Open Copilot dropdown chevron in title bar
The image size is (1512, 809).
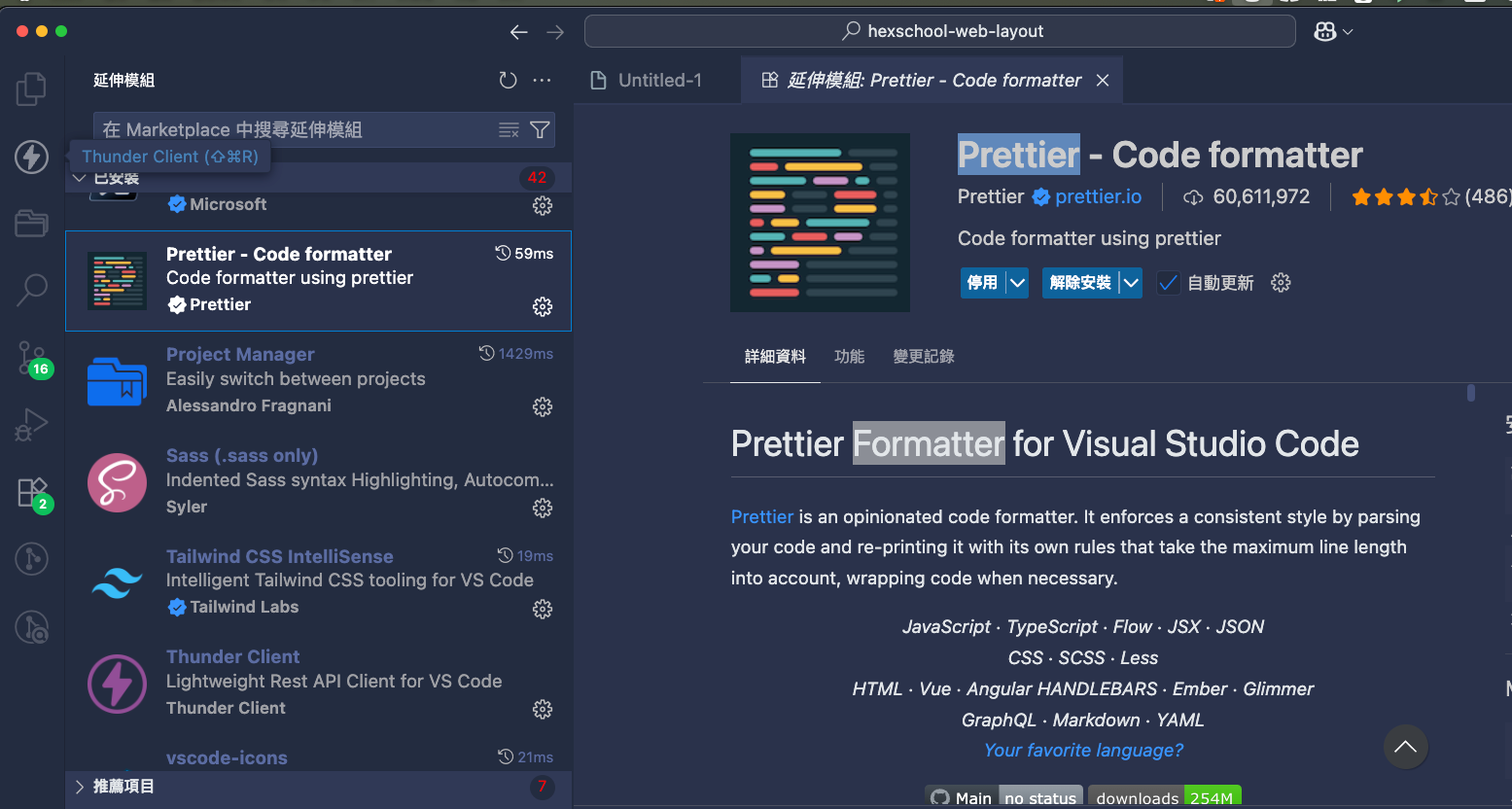(x=1348, y=32)
